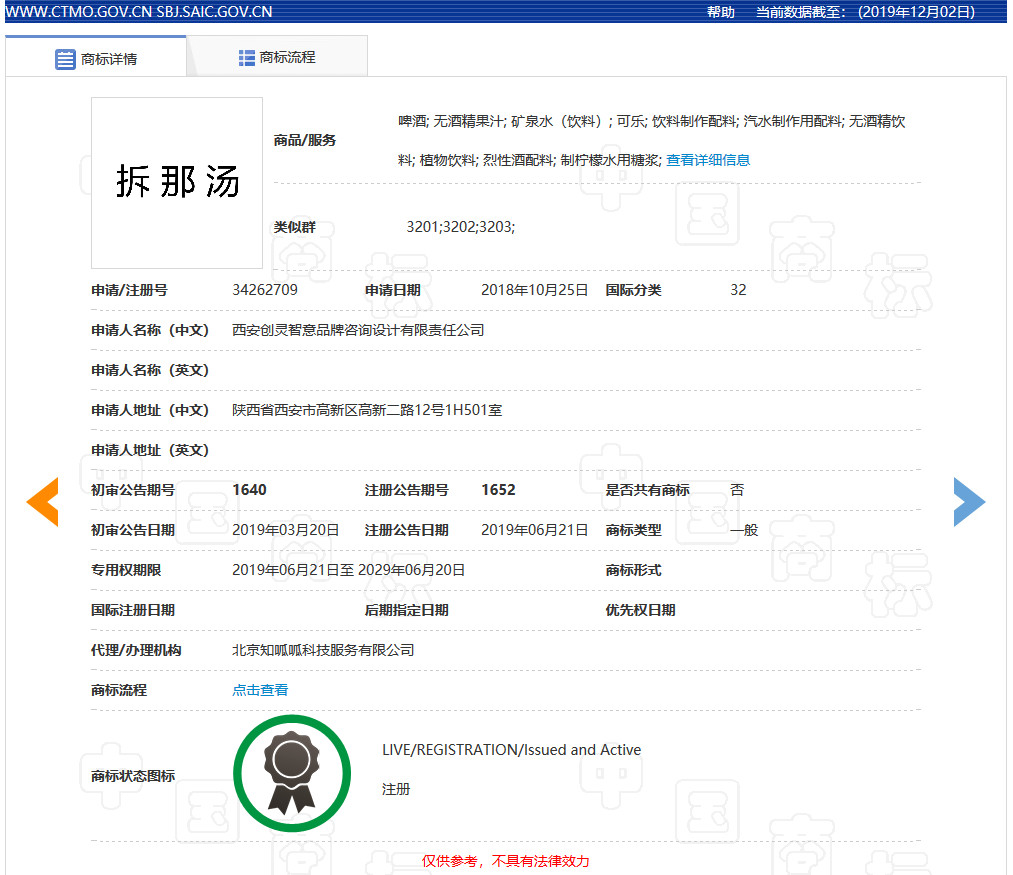
Task: Open the 帮助 help link
Action: point(721,12)
